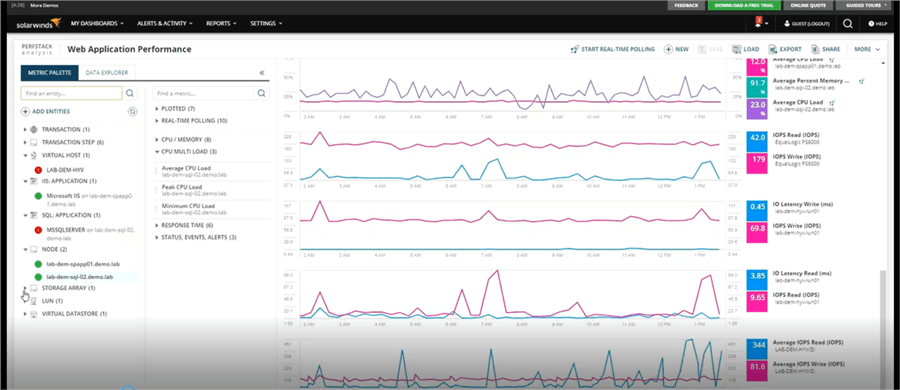Open Alerts & Activity menu
900x390 pixels.
[165, 24]
